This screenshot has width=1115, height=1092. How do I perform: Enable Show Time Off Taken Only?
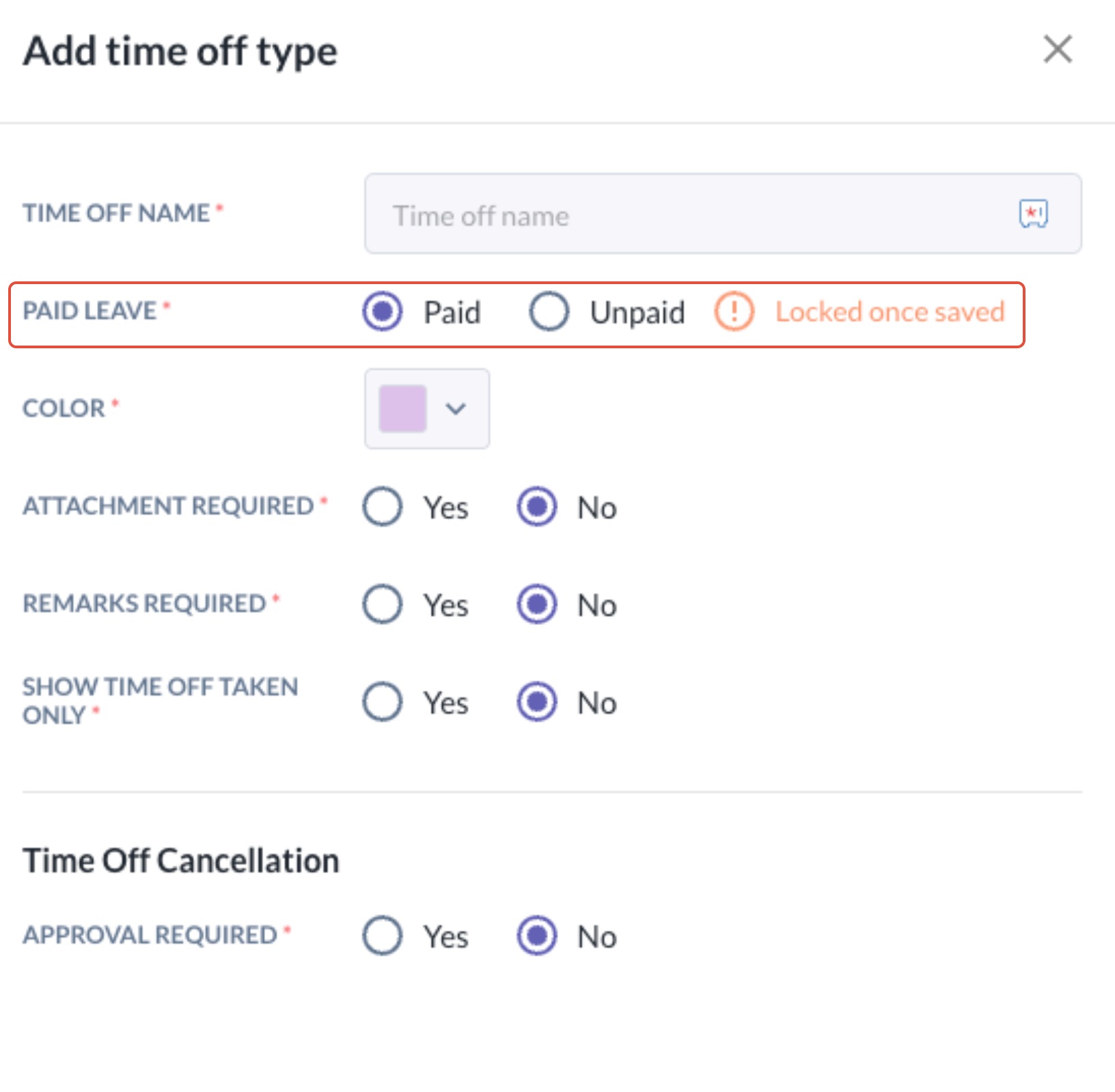point(383,702)
